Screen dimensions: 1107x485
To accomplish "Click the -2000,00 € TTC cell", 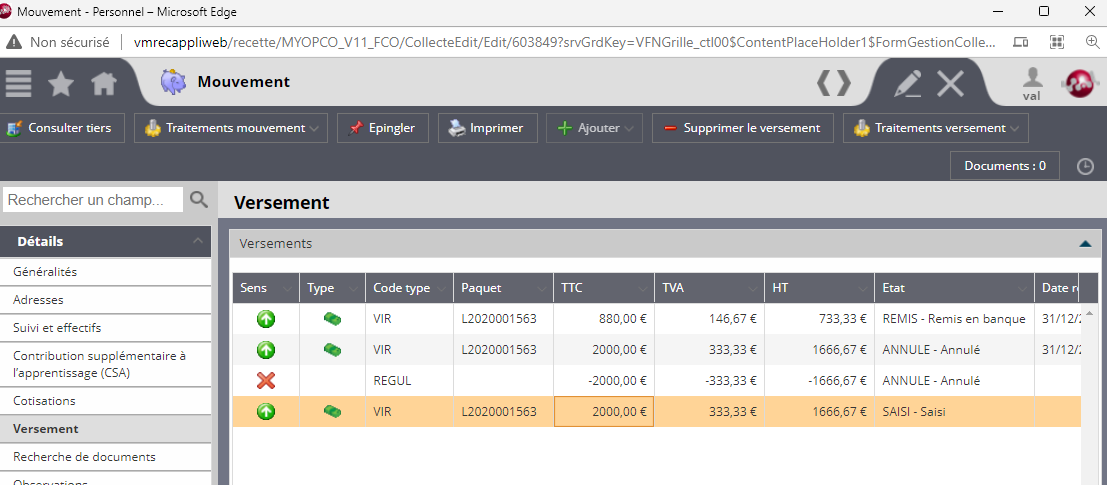I will tap(604, 381).
